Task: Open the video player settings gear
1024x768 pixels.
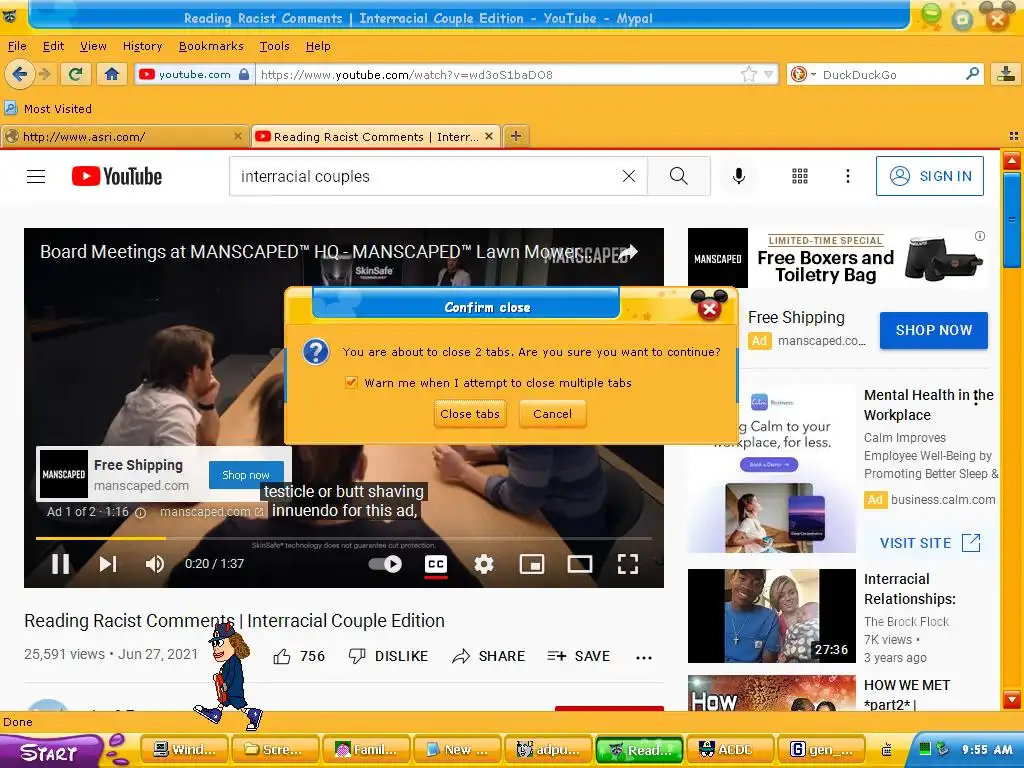Action: tap(484, 564)
